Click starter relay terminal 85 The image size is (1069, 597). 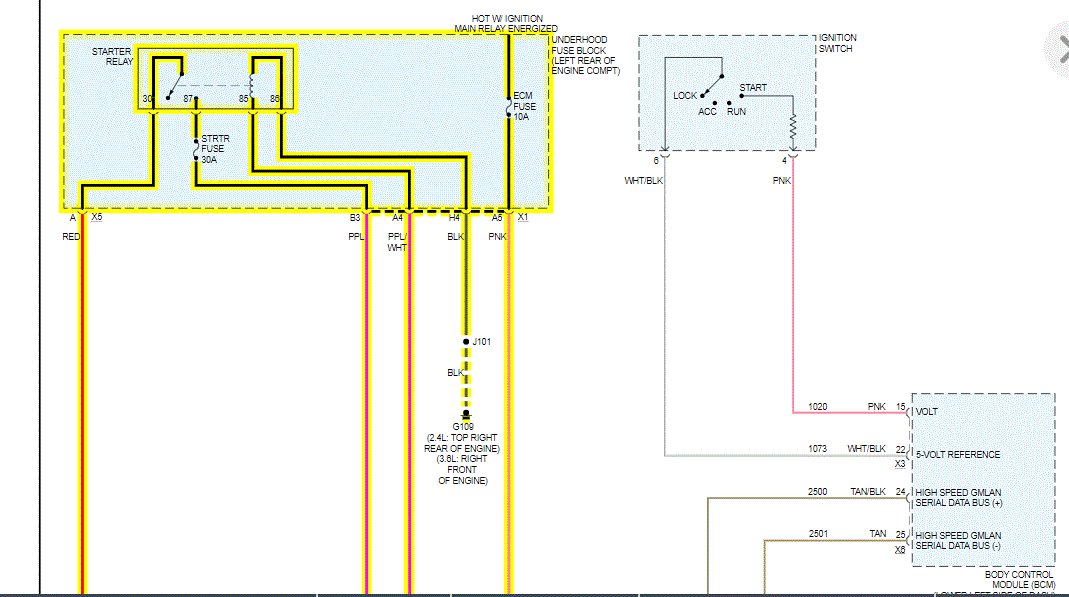point(243,99)
